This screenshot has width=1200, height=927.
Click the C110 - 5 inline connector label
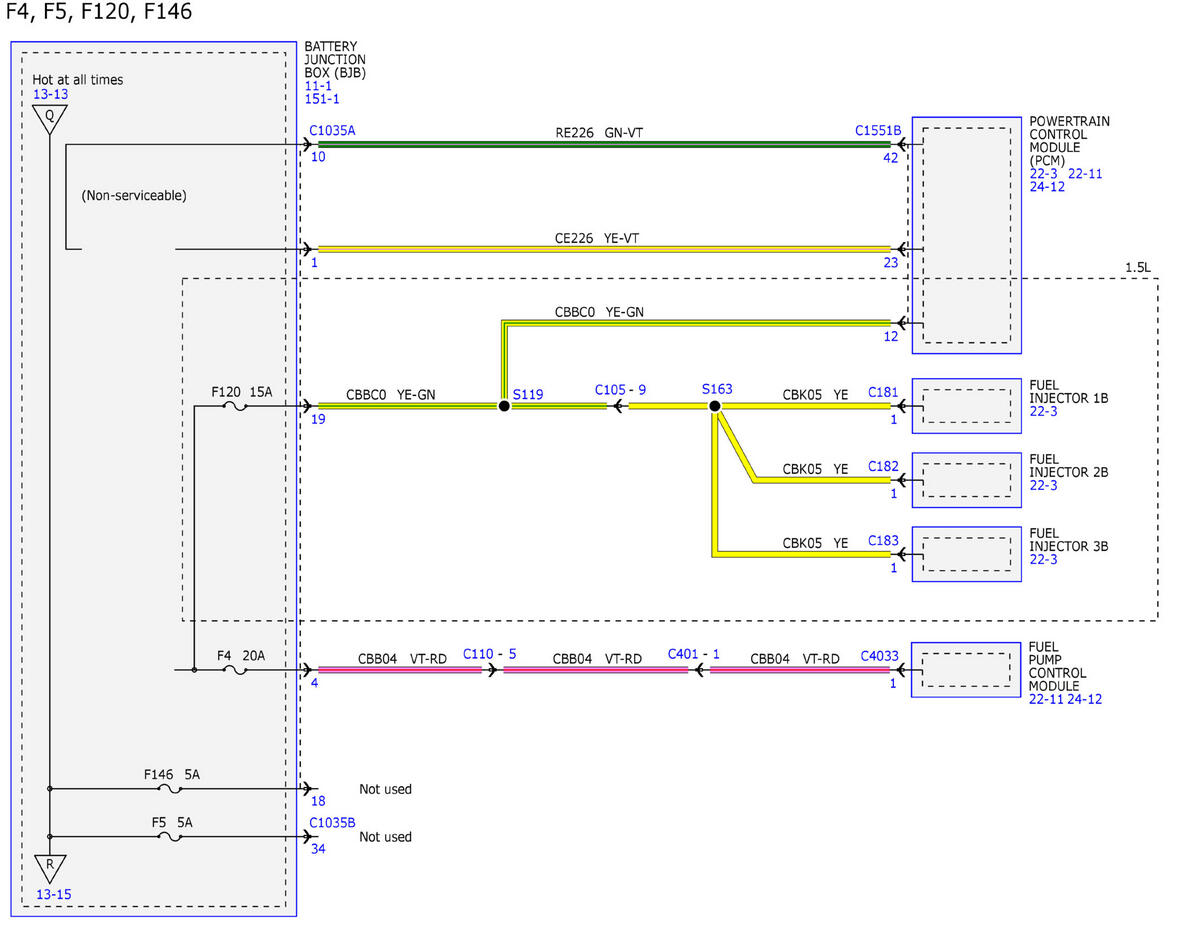489,653
